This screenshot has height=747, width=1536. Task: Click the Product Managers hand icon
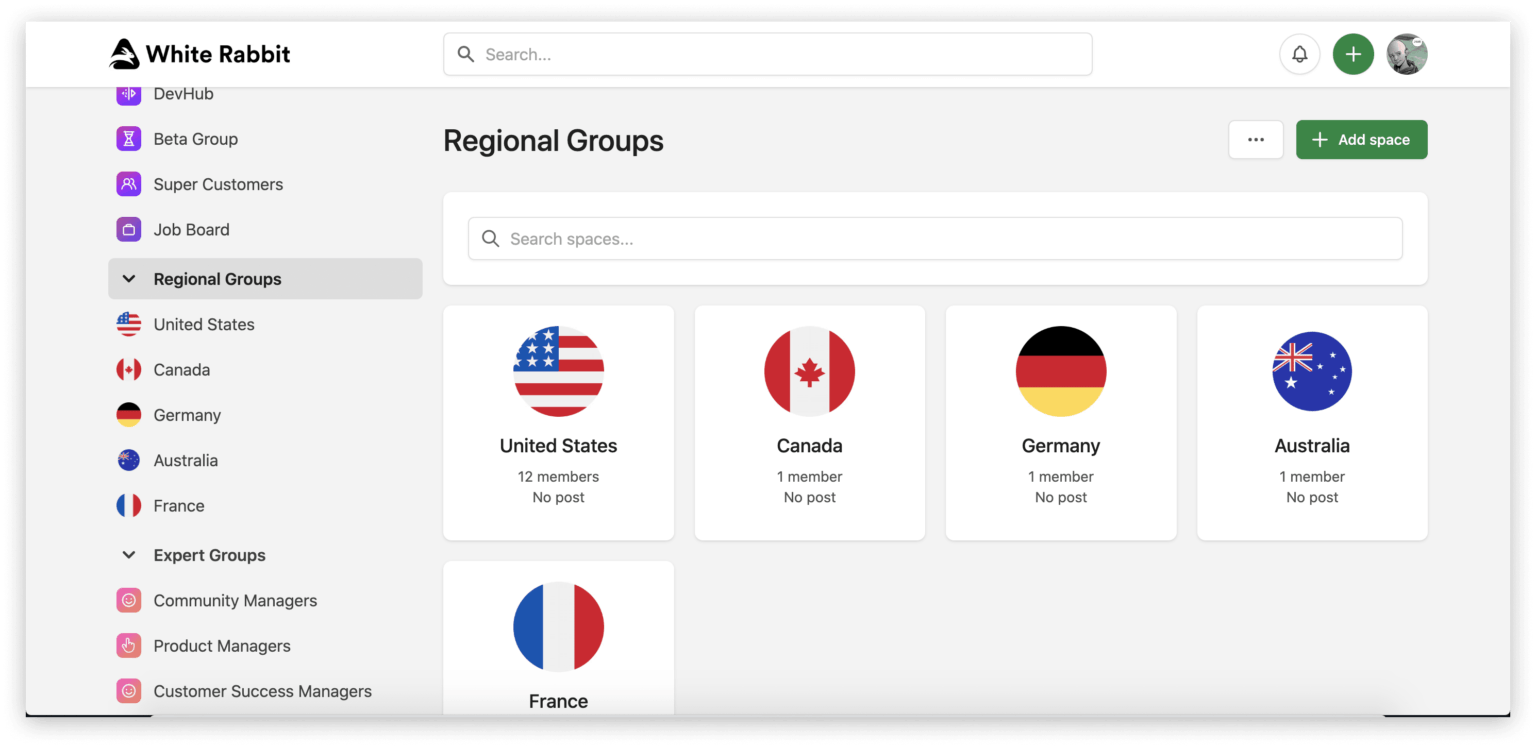pos(128,646)
